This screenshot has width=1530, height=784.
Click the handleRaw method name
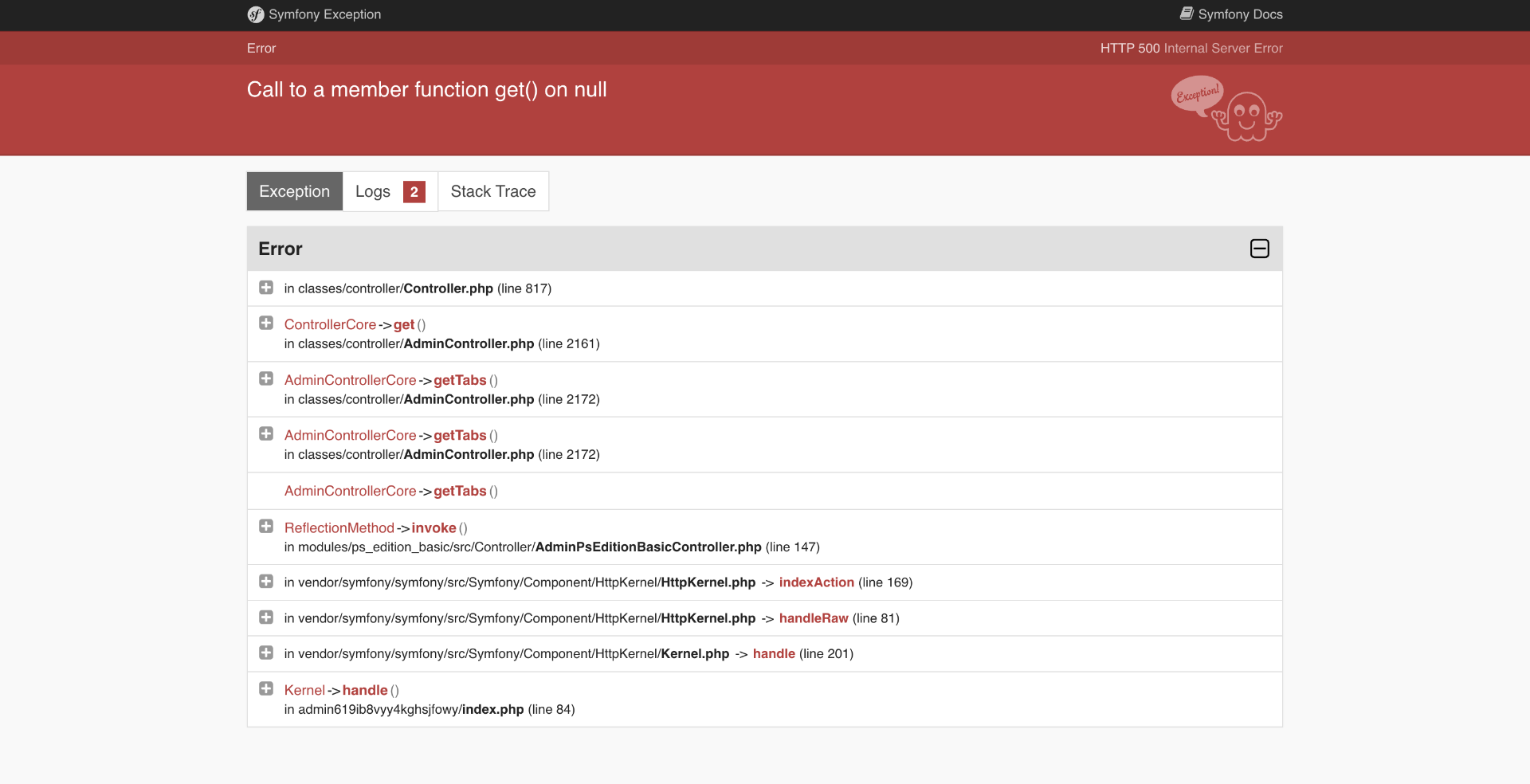(x=814, y=618)
